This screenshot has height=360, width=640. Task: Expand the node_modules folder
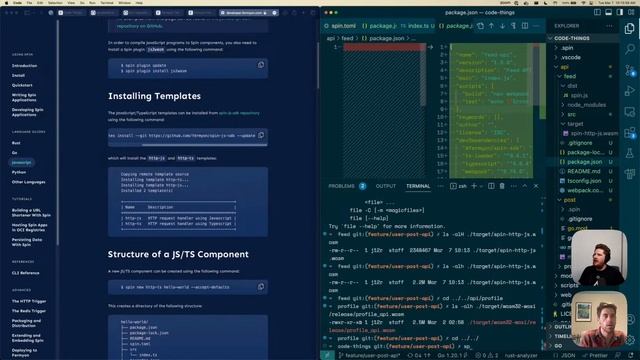tap(563, 105)
